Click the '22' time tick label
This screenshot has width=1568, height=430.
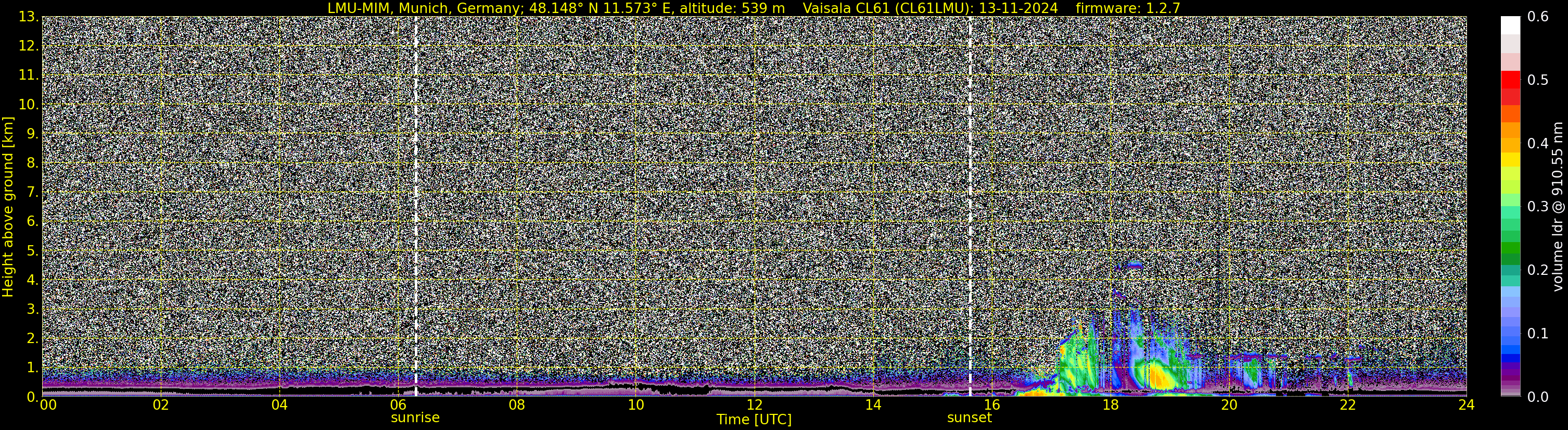click(x=1348, y=405)
